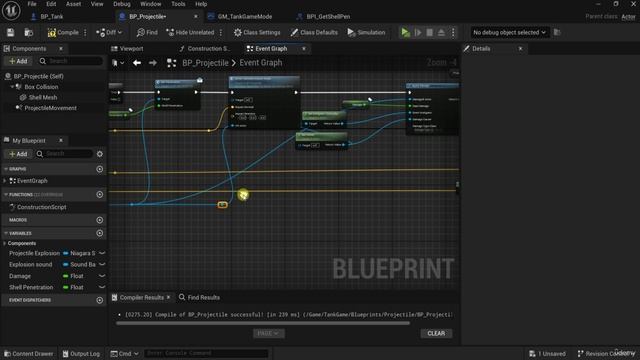Click the Unreal Engine logo icon
Image resolution: width=640 pixels, height=360 pixels.
point(11,10)
